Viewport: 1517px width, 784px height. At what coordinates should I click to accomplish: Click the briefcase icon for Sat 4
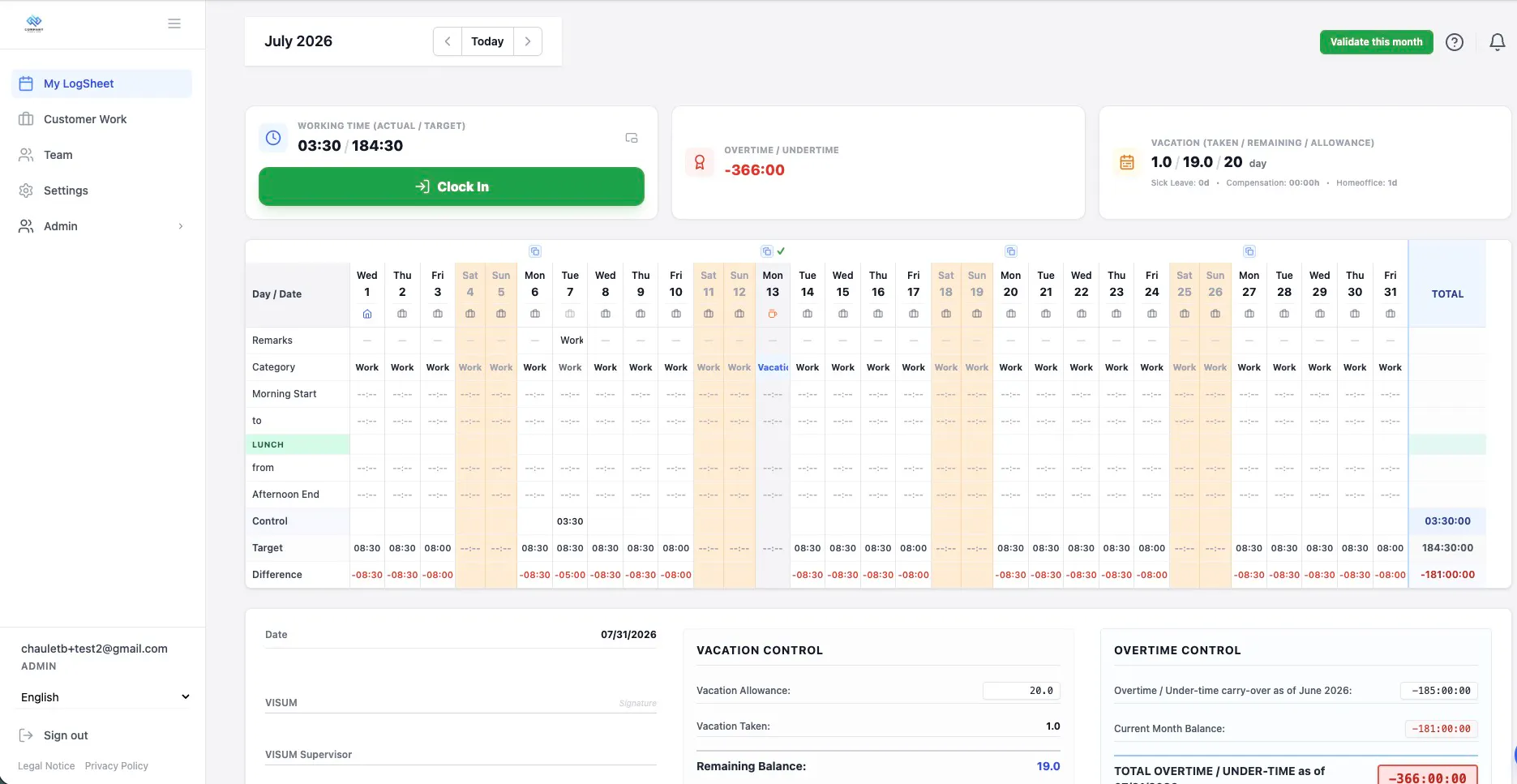(x=470, y=314)
